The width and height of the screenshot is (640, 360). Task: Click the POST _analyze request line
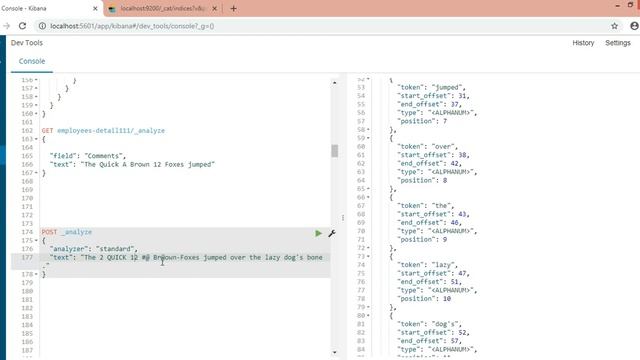pos(67,232)
